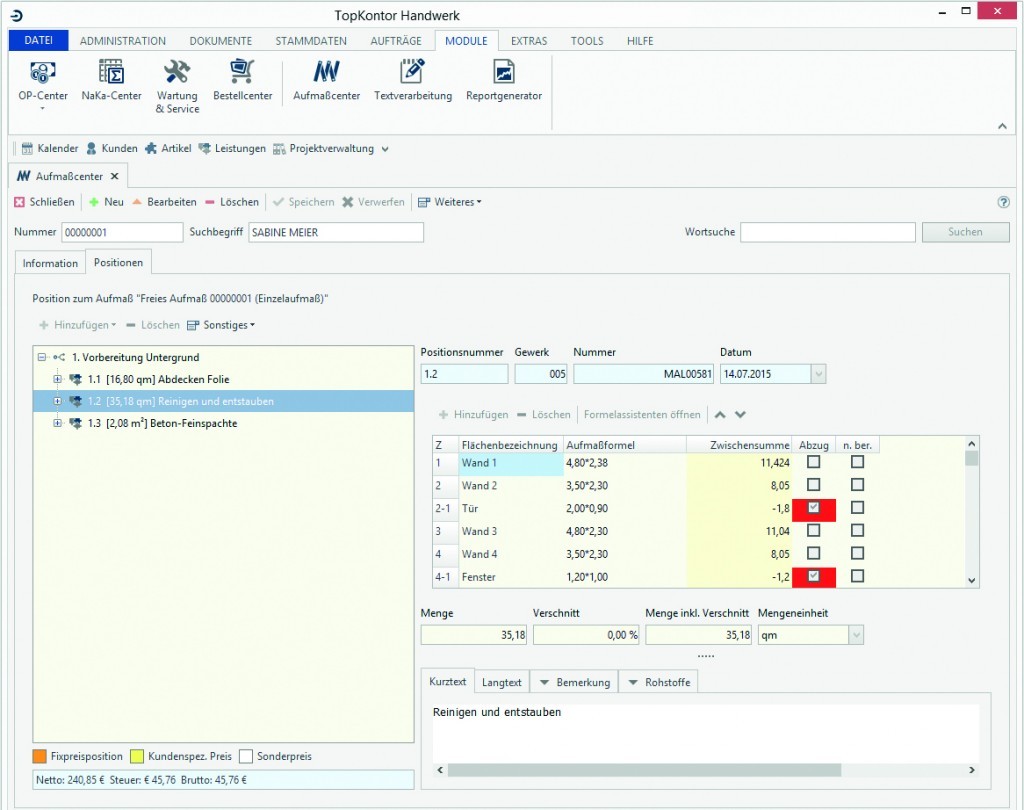Open the Hinzufügen dropdown above the tree
Screen dimensions: 1024x810
[77, 325]
